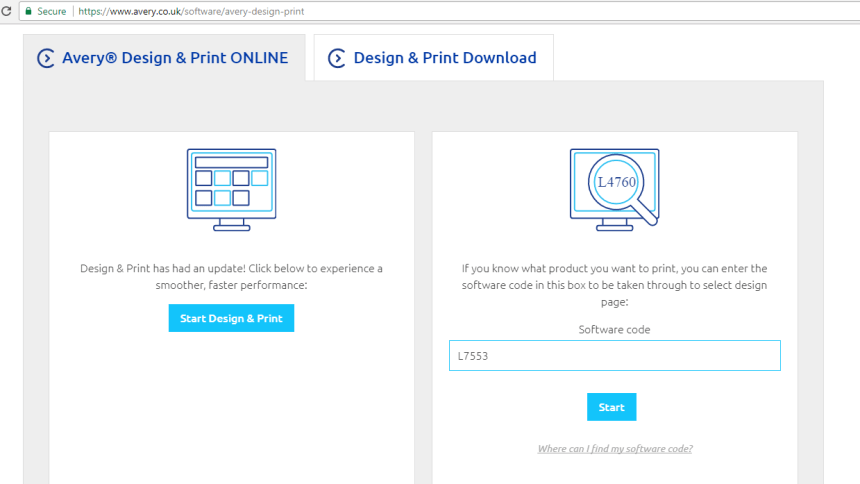Select the avery.co.uk URL in the address bar
The height and width of the screenshot is (484, 860).
pyautogui.click(x=191, y=12)
